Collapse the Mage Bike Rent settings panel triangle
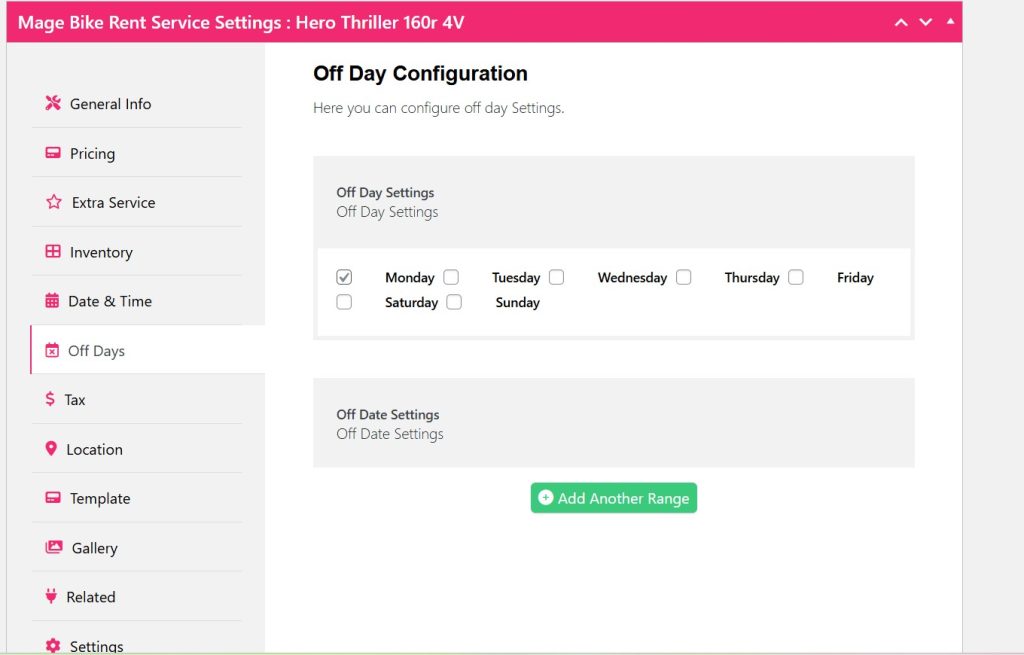The width and height of the screenshot is (1024, 655). pyautogui.click(x=949, y=21)
